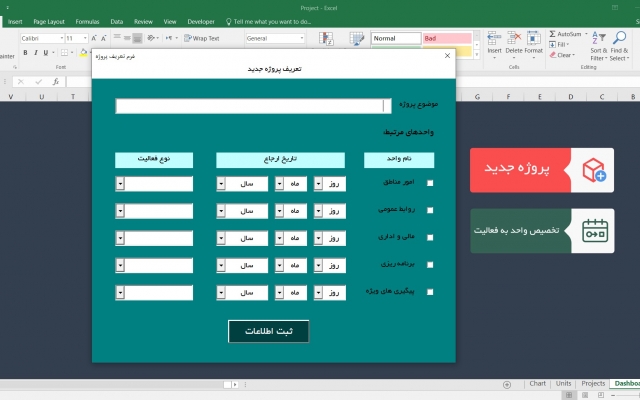Switch to the Projects sheet tab
640x400 pixels.
pos(593,384)
